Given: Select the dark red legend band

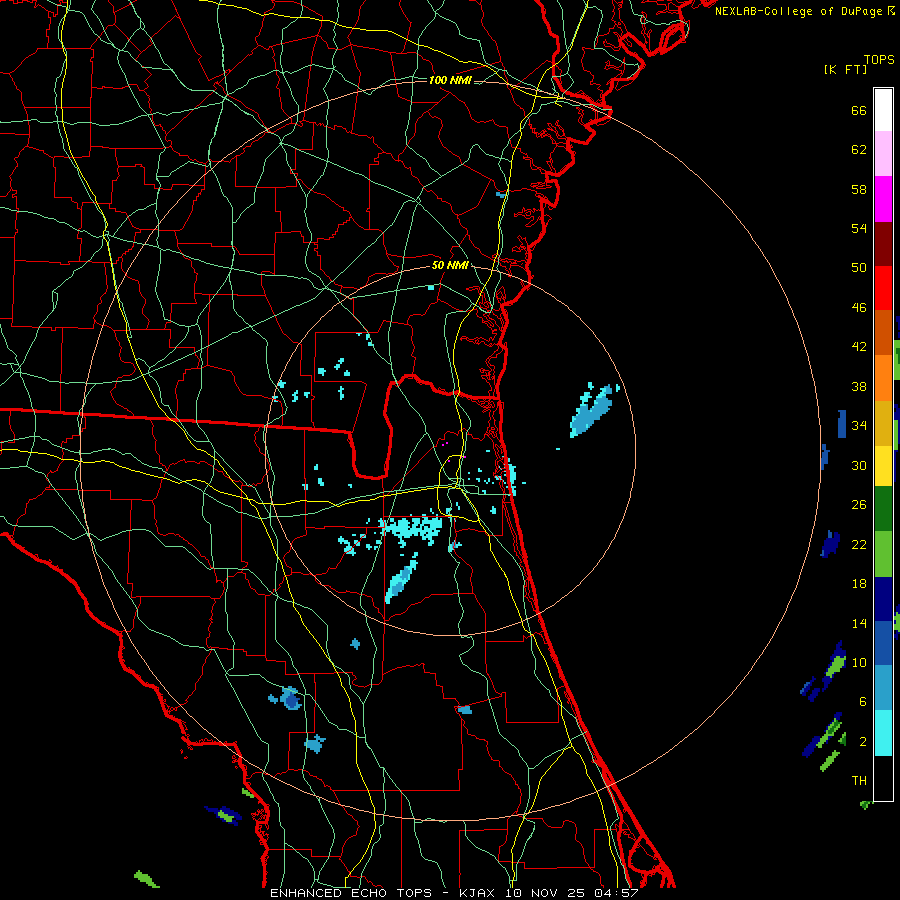Looking at the screenshot, I should pos(883,243).
